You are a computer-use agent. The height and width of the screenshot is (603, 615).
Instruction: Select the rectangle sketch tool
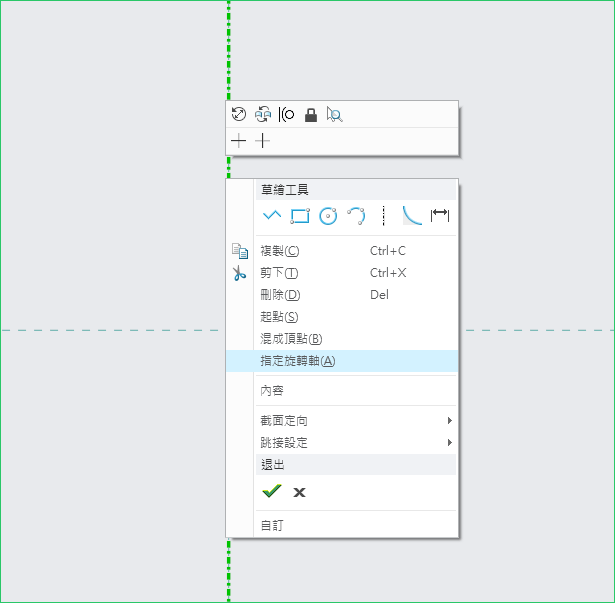pos(300,215)
